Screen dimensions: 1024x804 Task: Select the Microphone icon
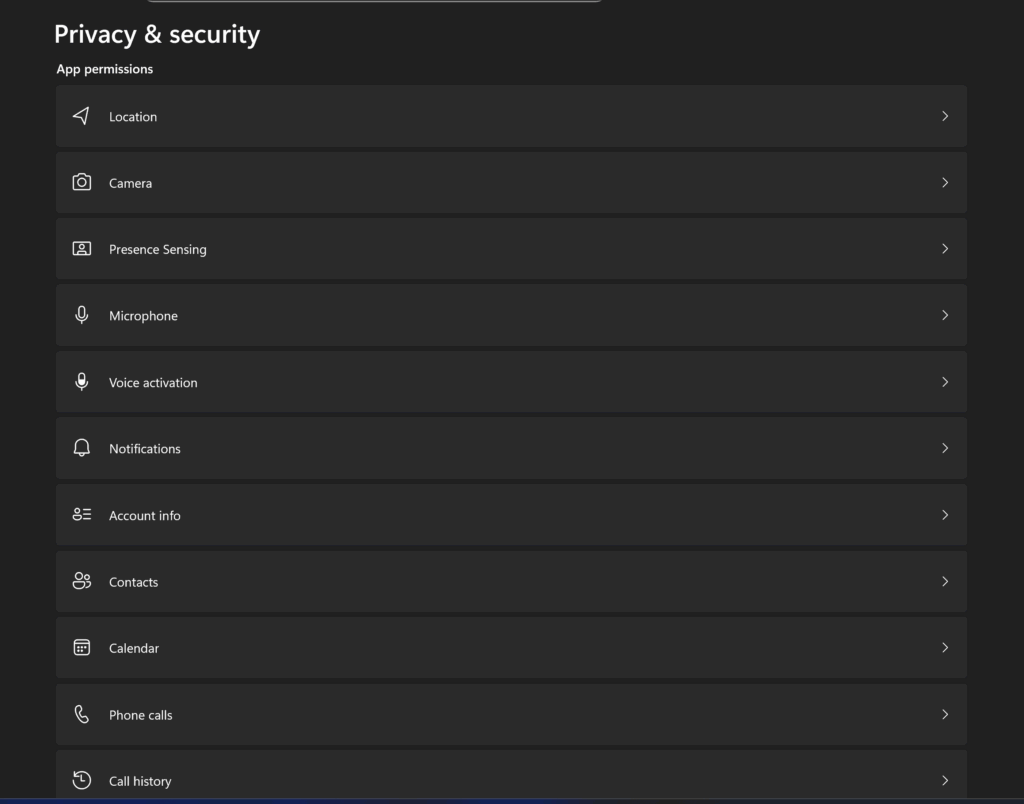81,314
